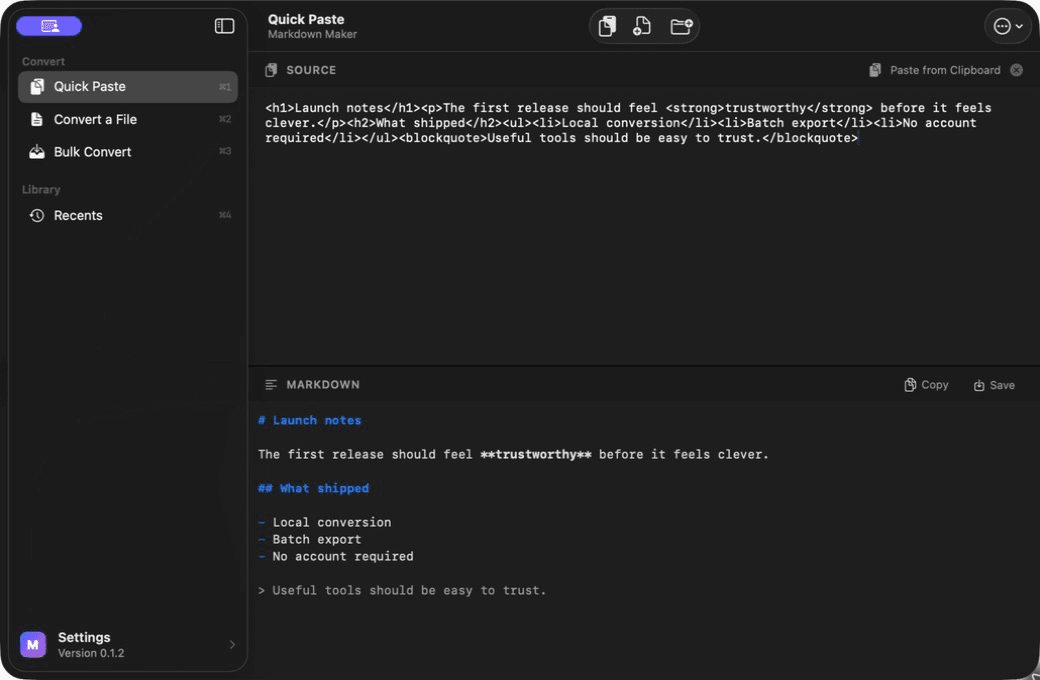Clear the source with the X icon
The image size is (1040, 680).
coord(1016,70)
